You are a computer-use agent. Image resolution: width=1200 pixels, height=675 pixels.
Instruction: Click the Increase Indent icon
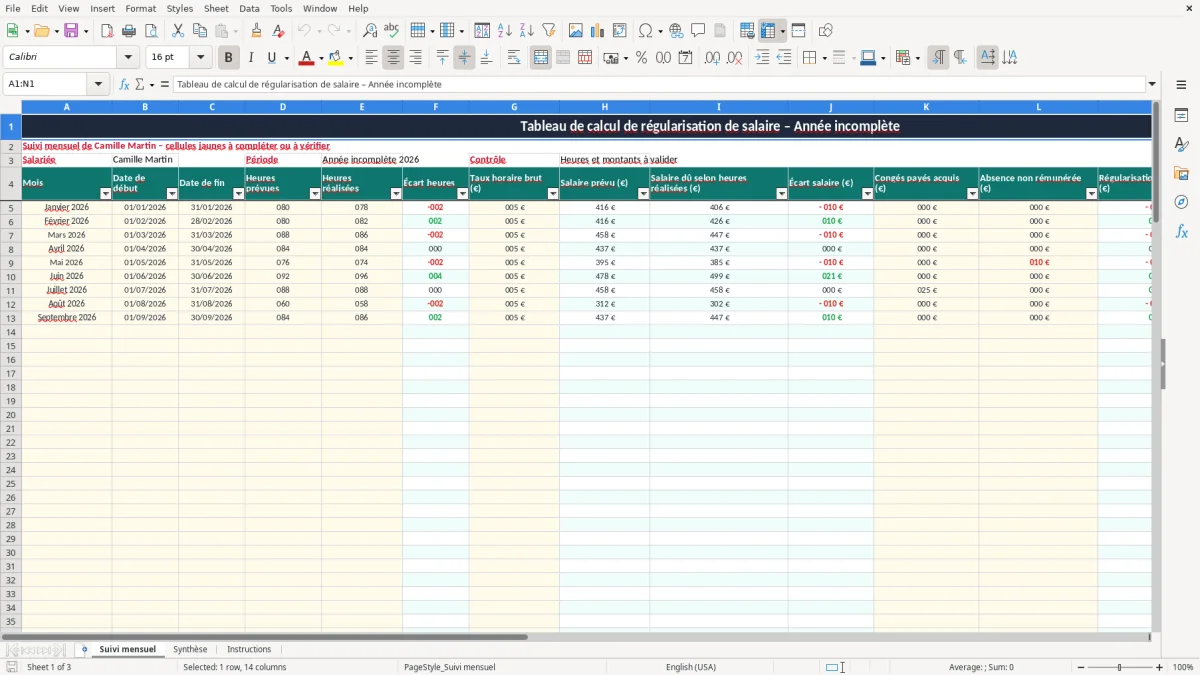coord(762,58)
